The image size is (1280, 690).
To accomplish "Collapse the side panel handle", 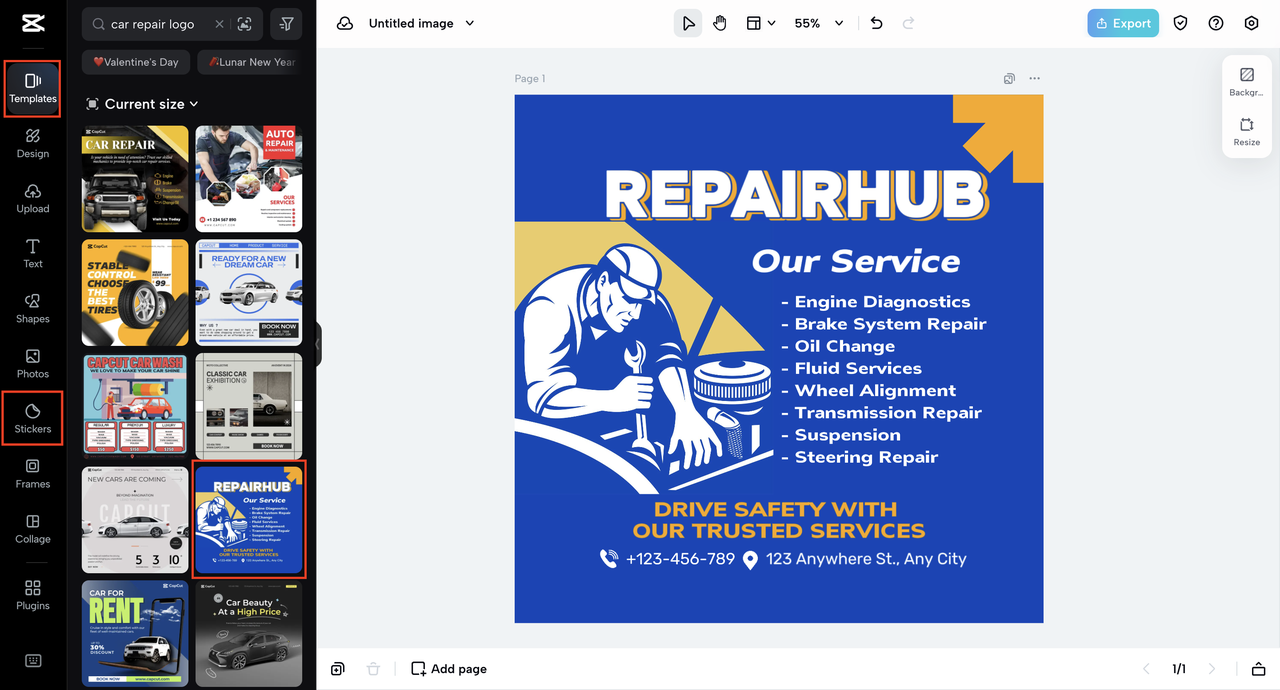I will point(318,345).
